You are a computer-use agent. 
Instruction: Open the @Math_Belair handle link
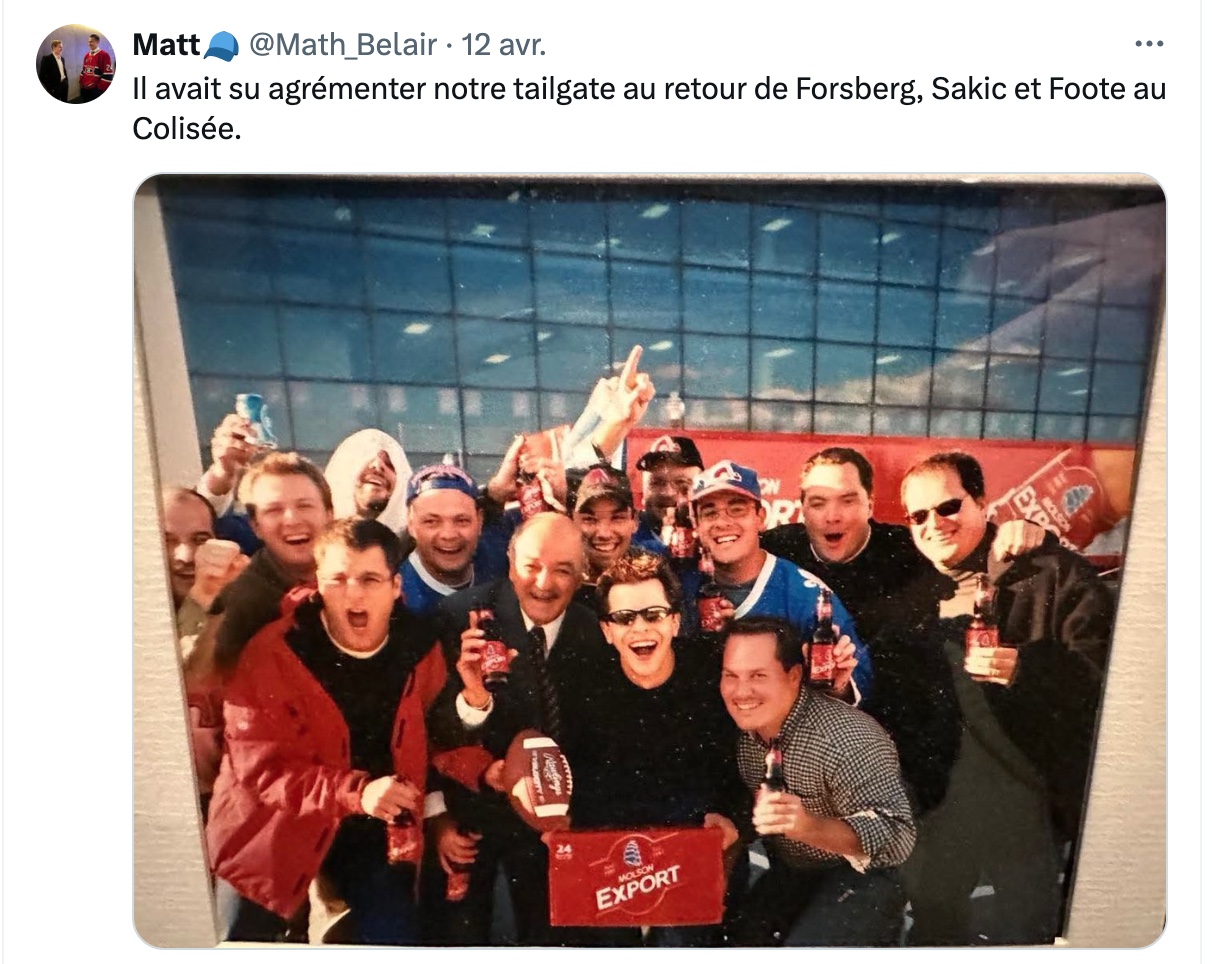click(x=342, y=45)
